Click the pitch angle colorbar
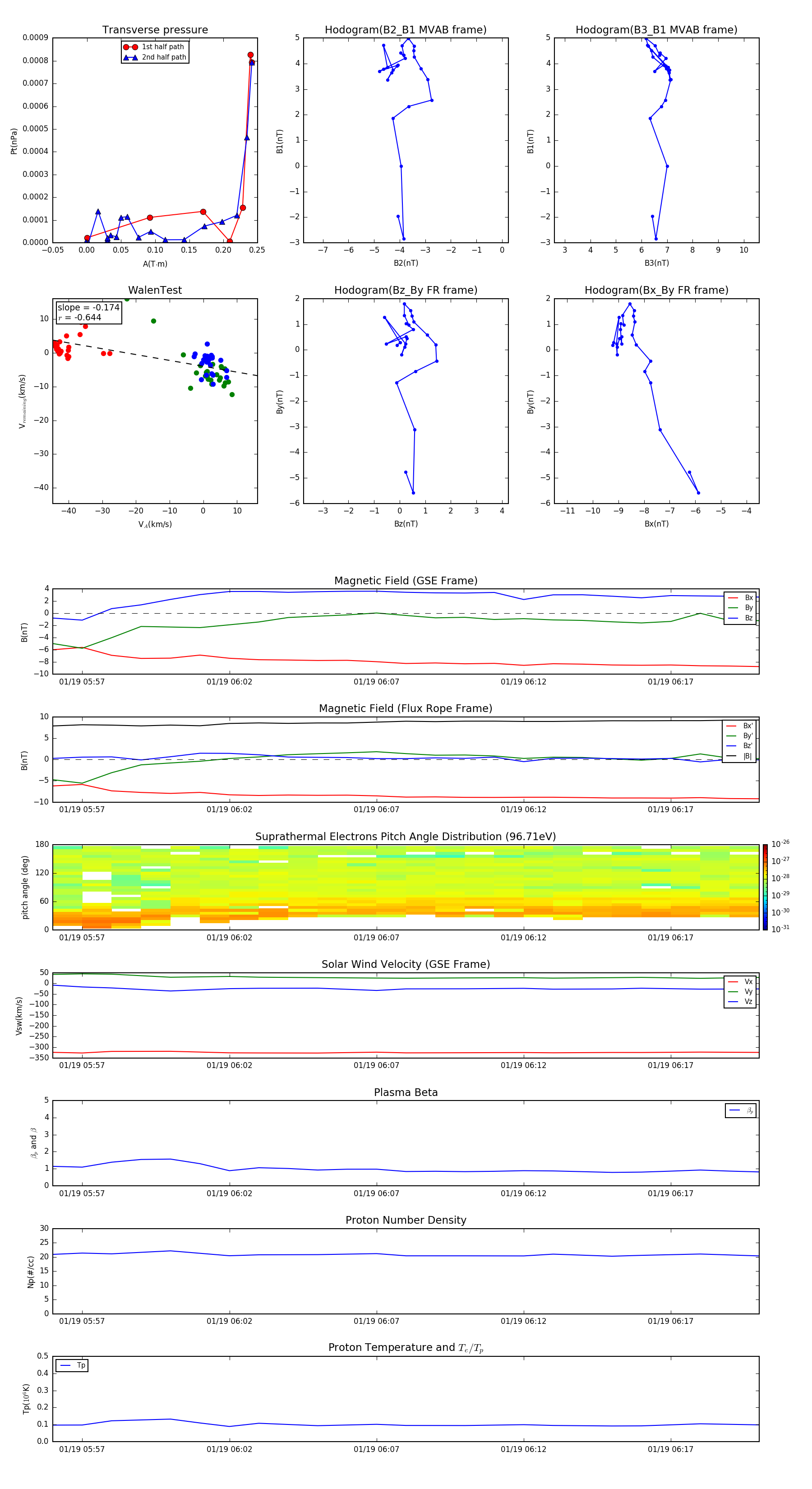 pos(765,887)
